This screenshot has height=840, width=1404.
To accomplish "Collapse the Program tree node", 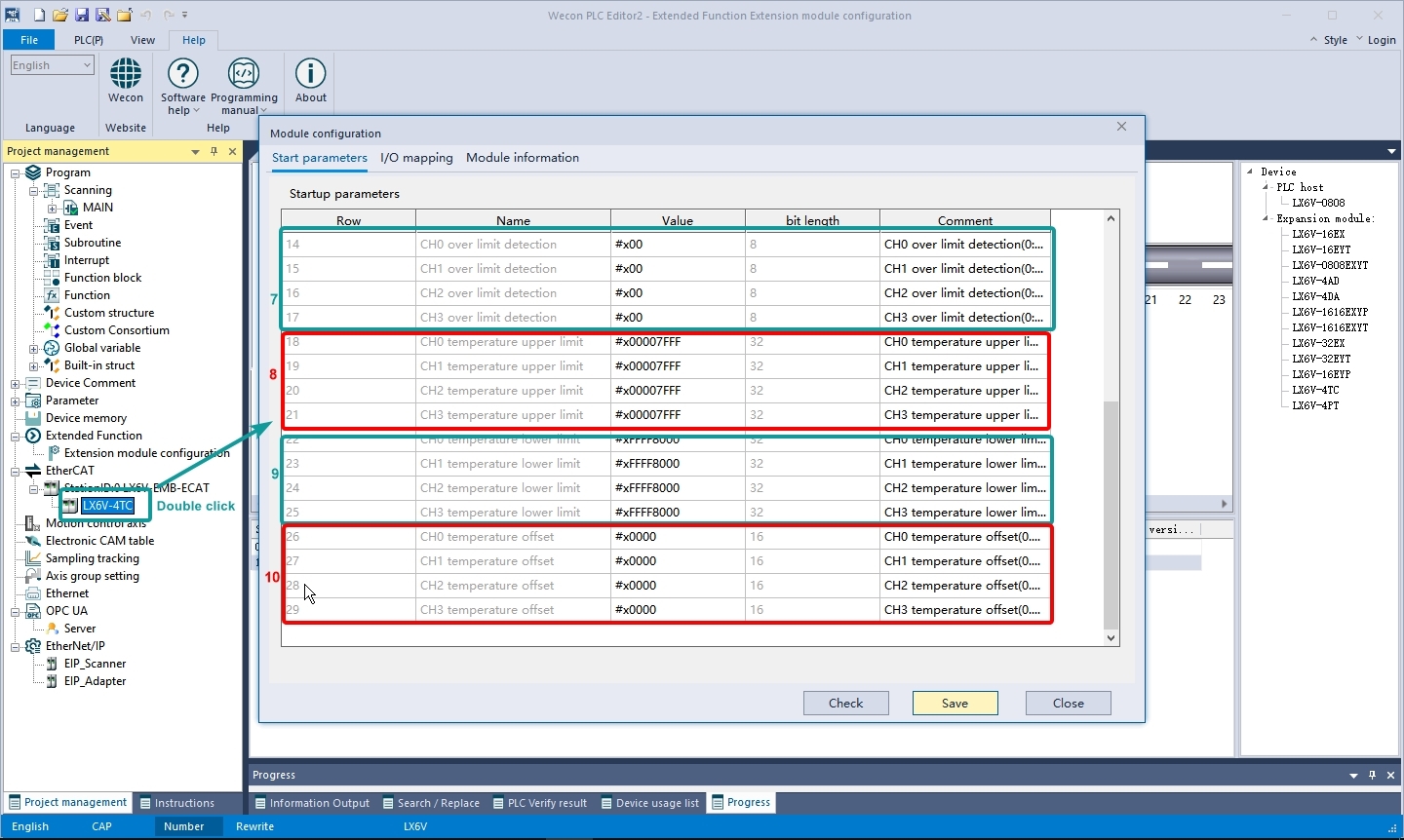I will pyautogui.click(x=16, y=172).
